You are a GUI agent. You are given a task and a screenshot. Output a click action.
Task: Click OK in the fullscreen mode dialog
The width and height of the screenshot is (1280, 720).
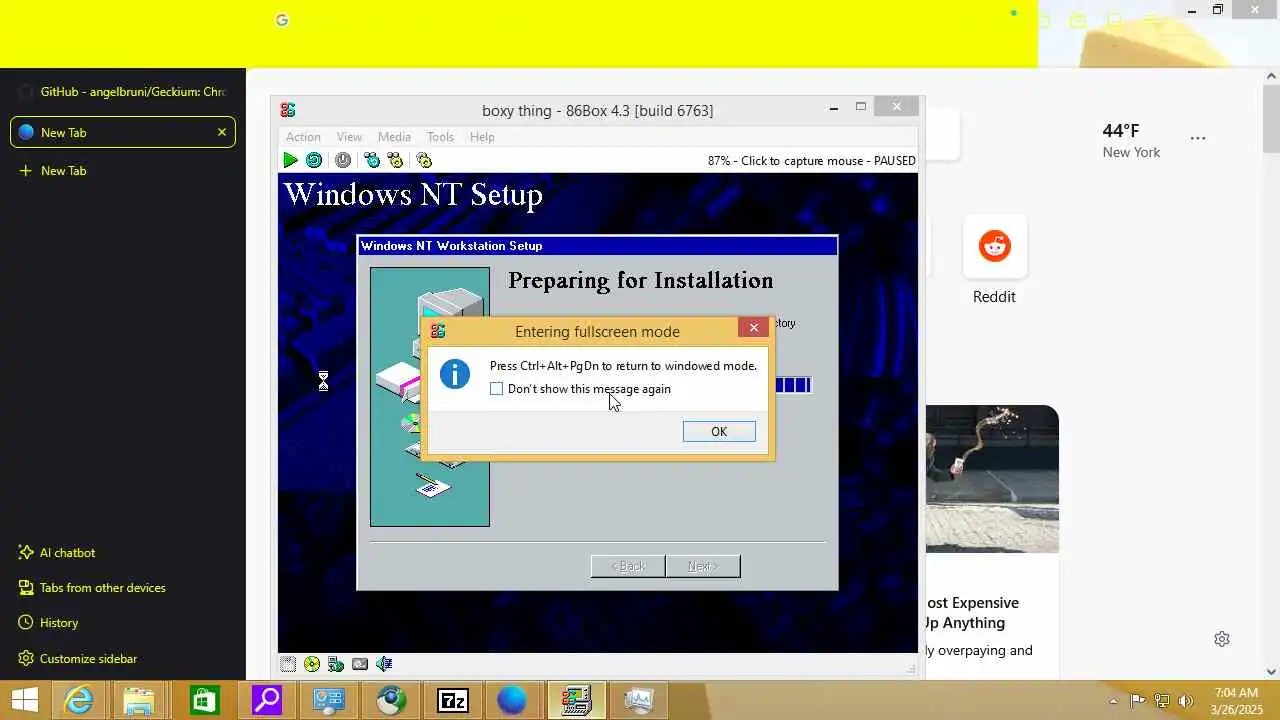(x=719, y=431)
